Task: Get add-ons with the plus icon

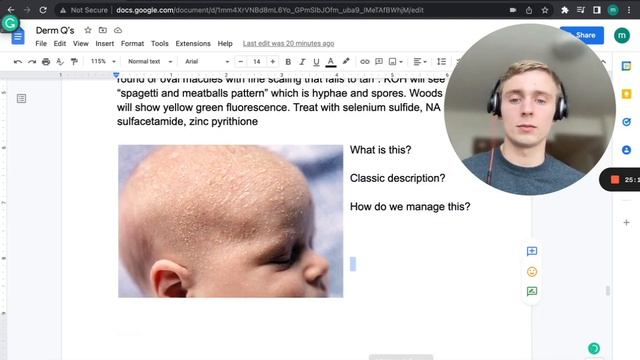Action: click(627, 223)
